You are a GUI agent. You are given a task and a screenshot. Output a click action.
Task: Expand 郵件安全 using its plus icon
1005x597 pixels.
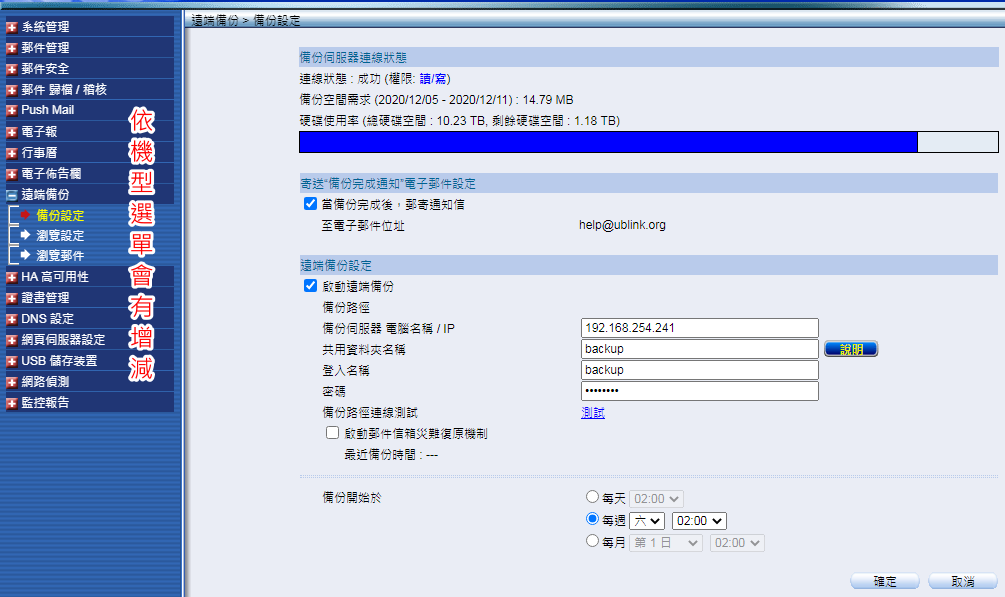11,69
